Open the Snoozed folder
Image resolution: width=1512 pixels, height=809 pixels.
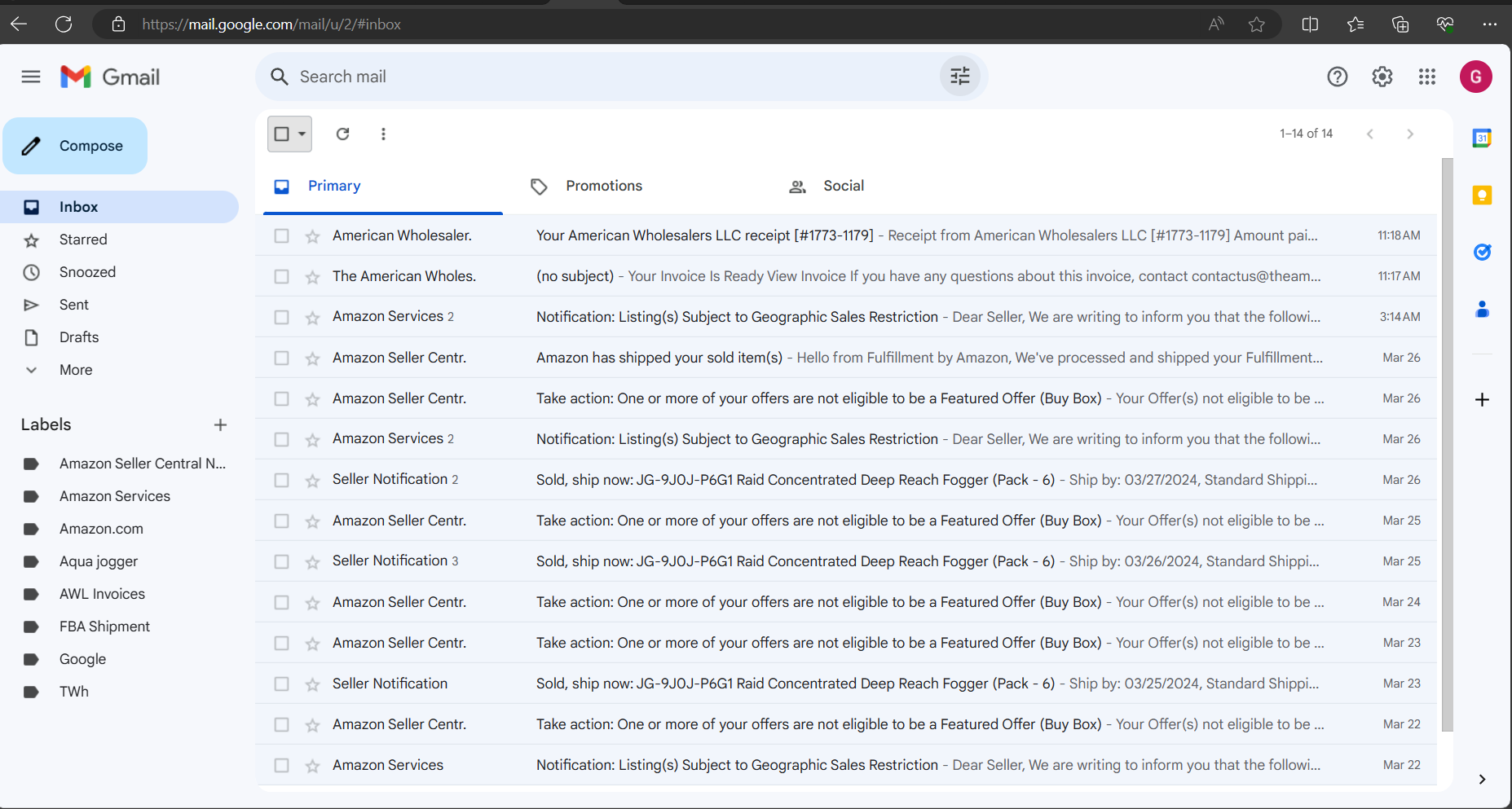tap(119, 272)
